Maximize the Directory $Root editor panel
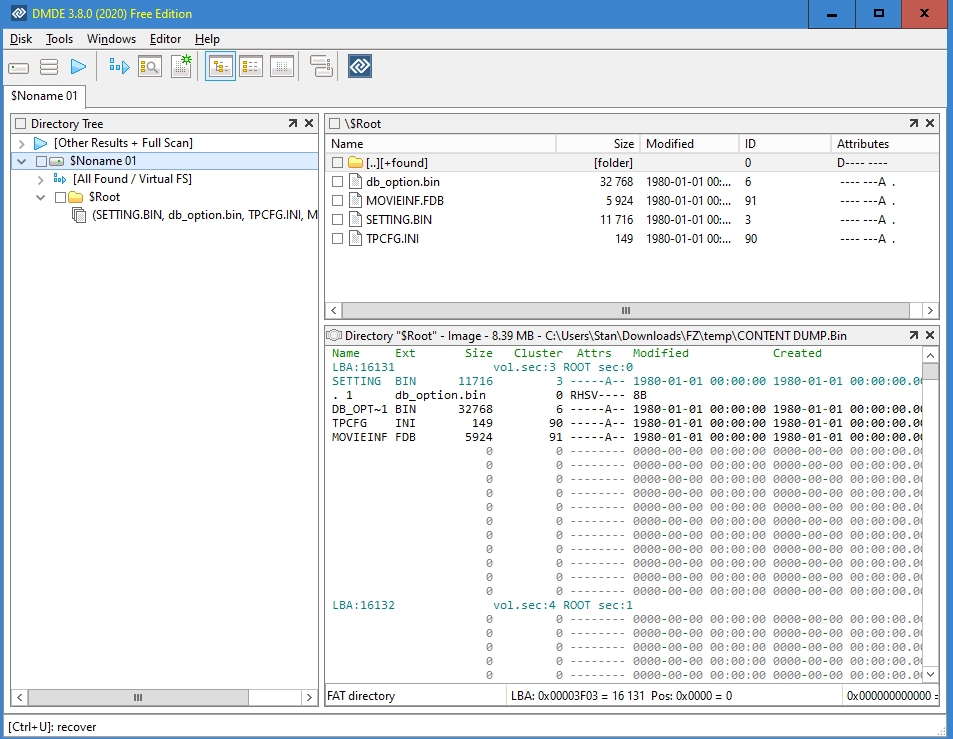The image size is (953, 739). pyautogui.click(x=913, y=335)
